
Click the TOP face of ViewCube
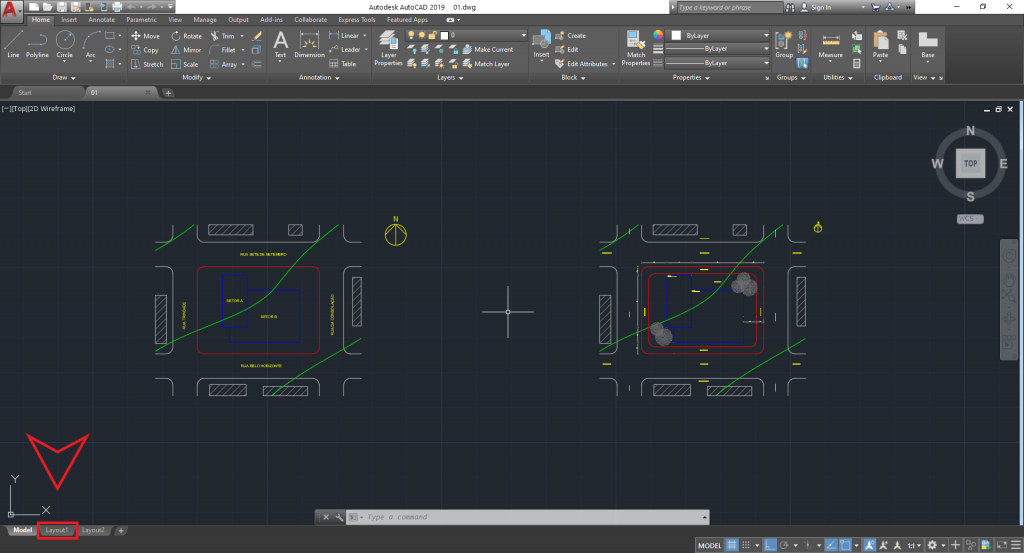970,163
